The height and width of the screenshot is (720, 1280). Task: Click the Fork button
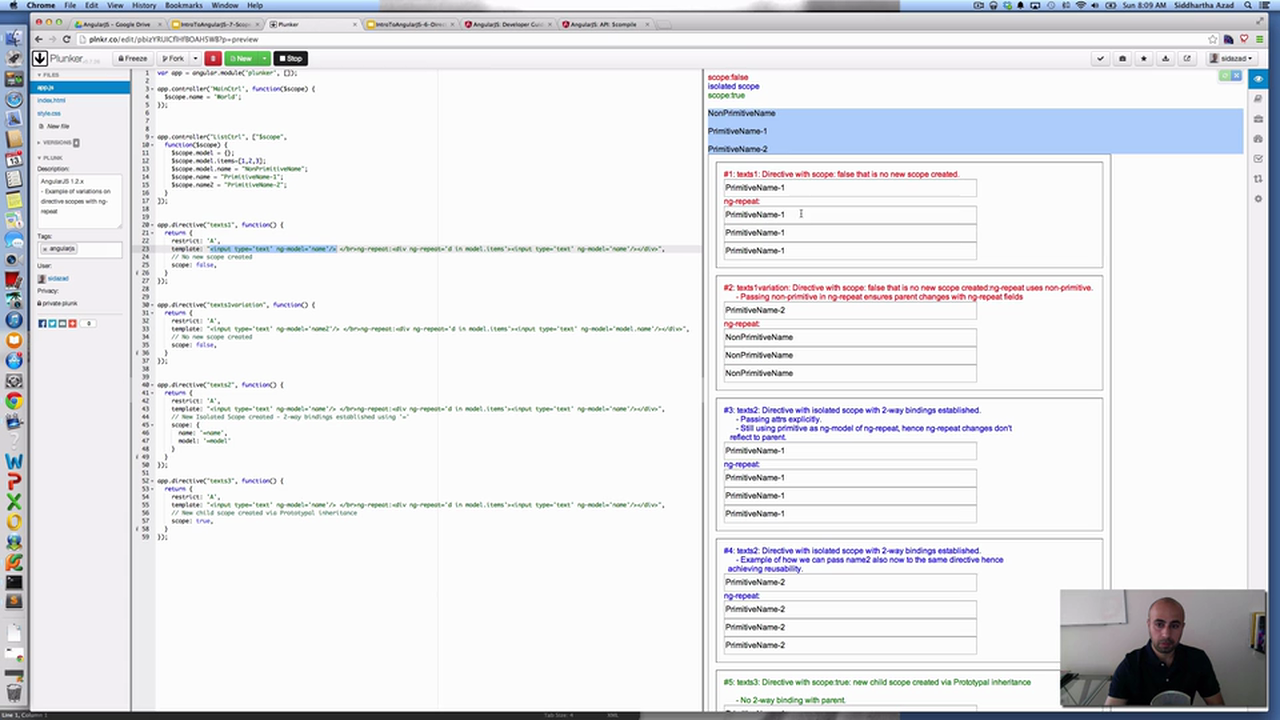coord(172,59)
